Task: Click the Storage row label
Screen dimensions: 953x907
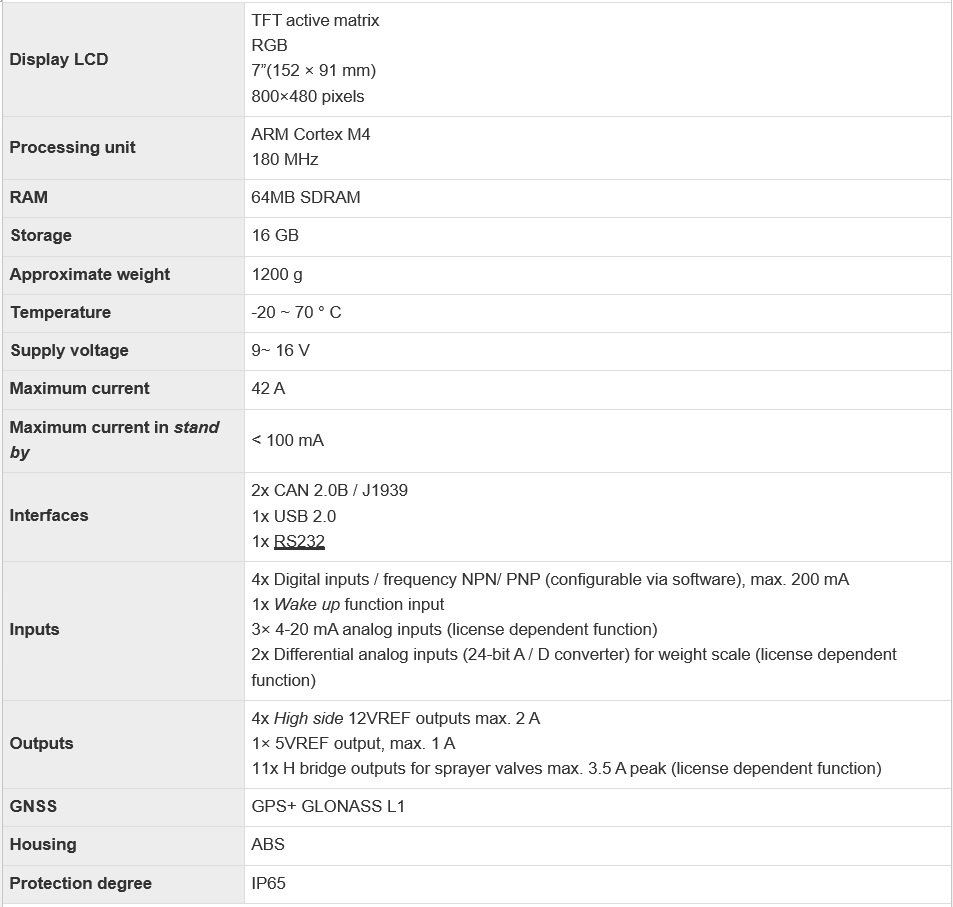Action: pos(41,235)
